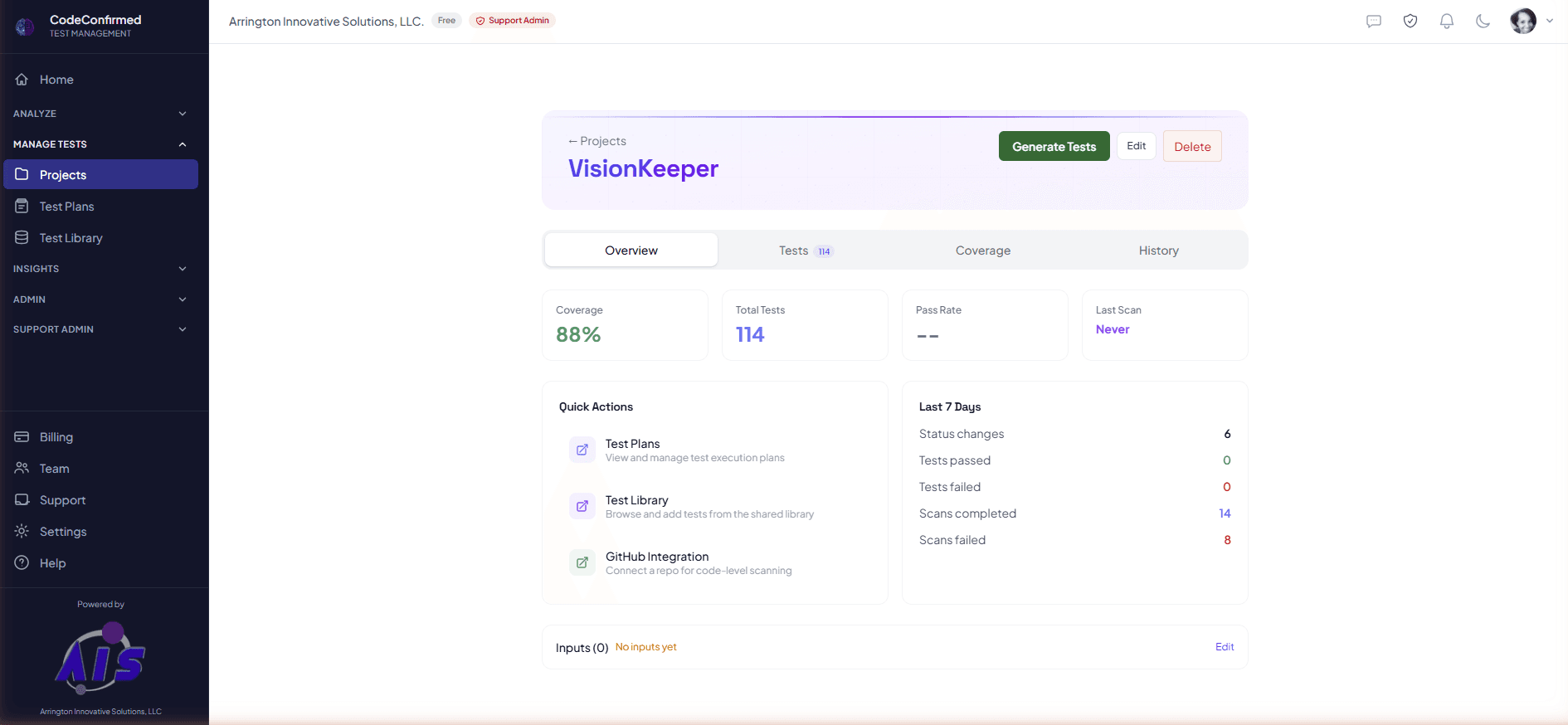Click the Projects folder icon

pos(22,174)
